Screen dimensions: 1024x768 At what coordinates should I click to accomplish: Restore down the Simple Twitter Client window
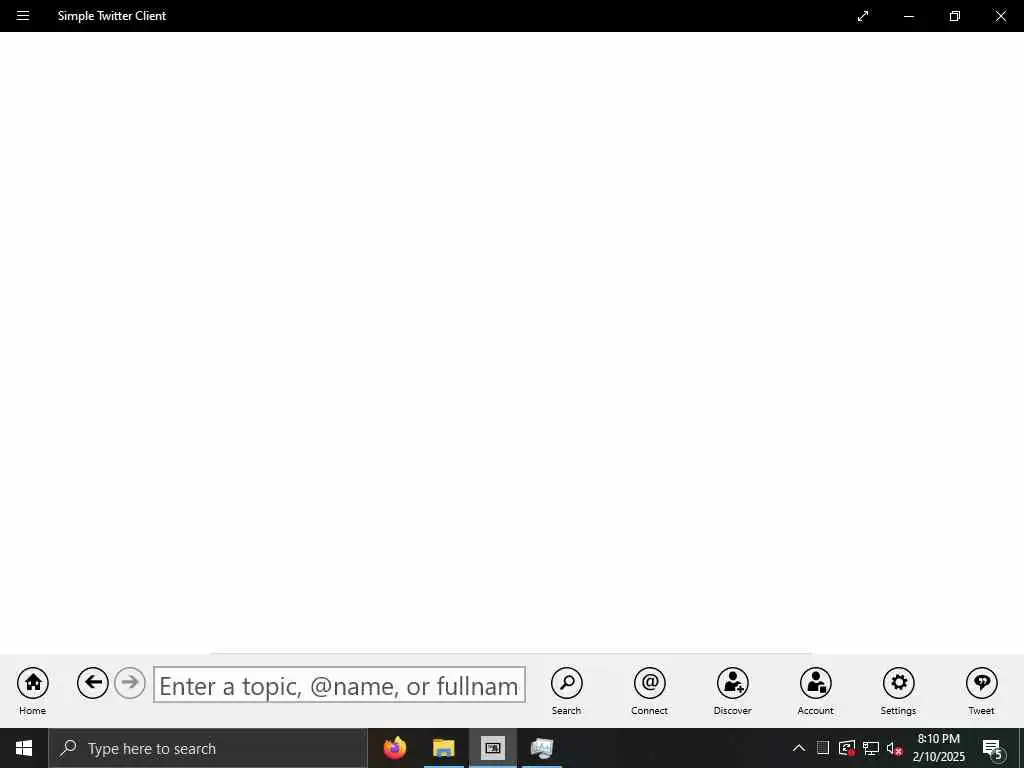click(955, 16)
